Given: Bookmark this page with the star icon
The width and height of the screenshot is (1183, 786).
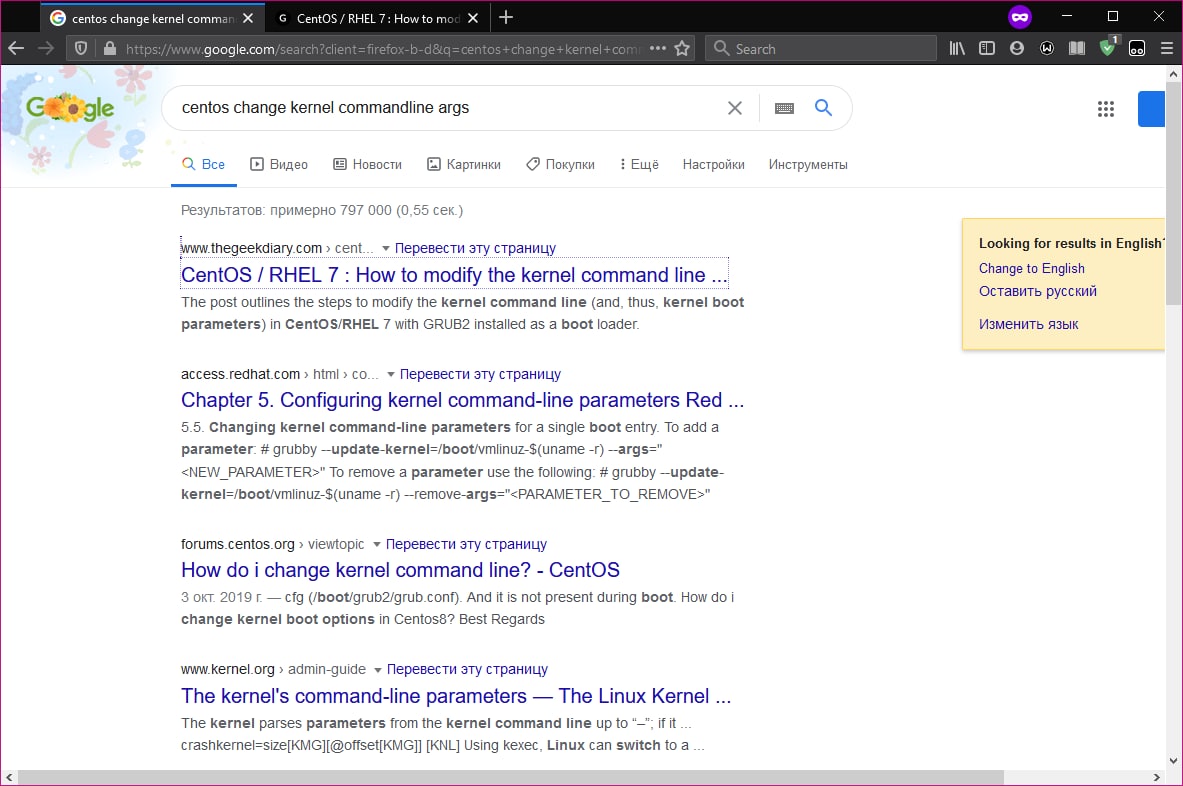Looking at the screenshot, I should (682, 49).
